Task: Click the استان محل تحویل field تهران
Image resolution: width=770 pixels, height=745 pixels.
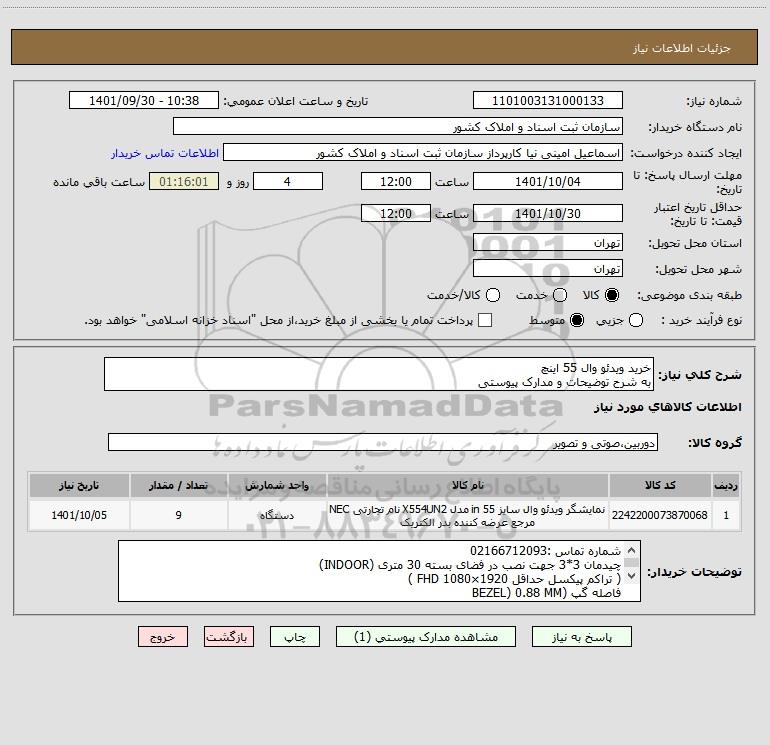Action: coord(548,242)
